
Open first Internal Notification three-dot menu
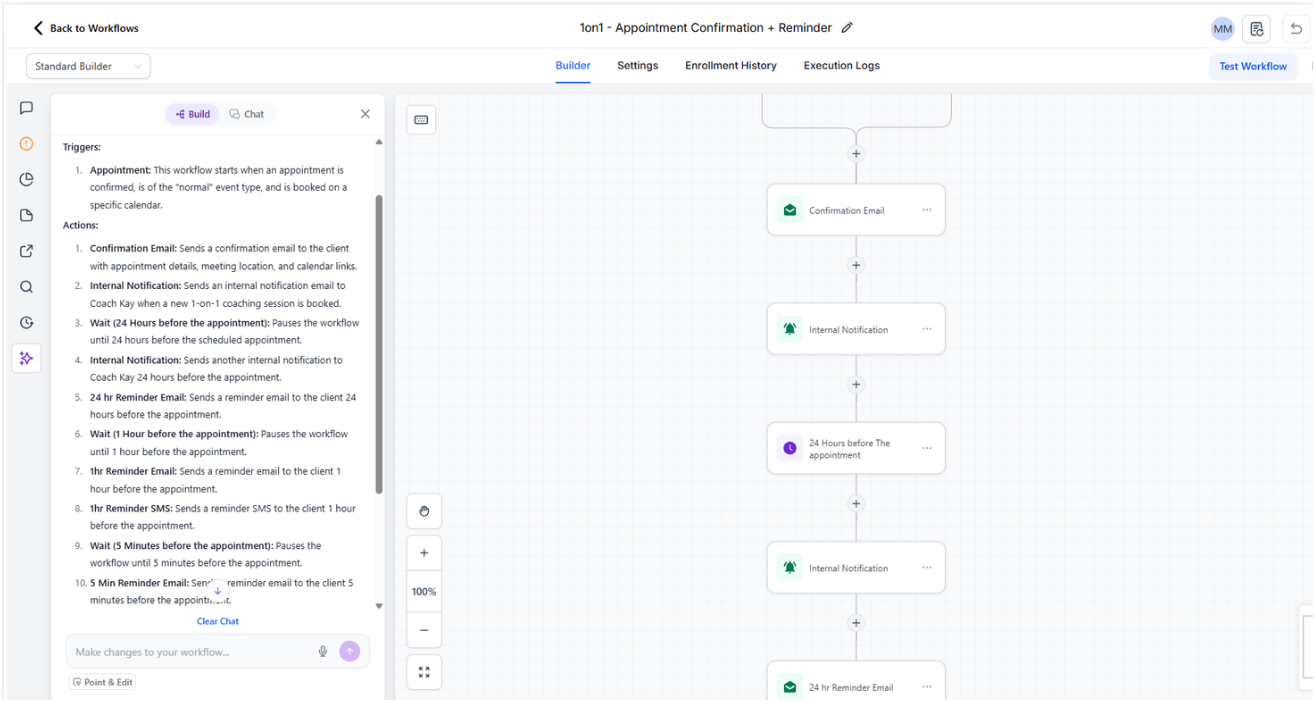(x=927, y=329)
